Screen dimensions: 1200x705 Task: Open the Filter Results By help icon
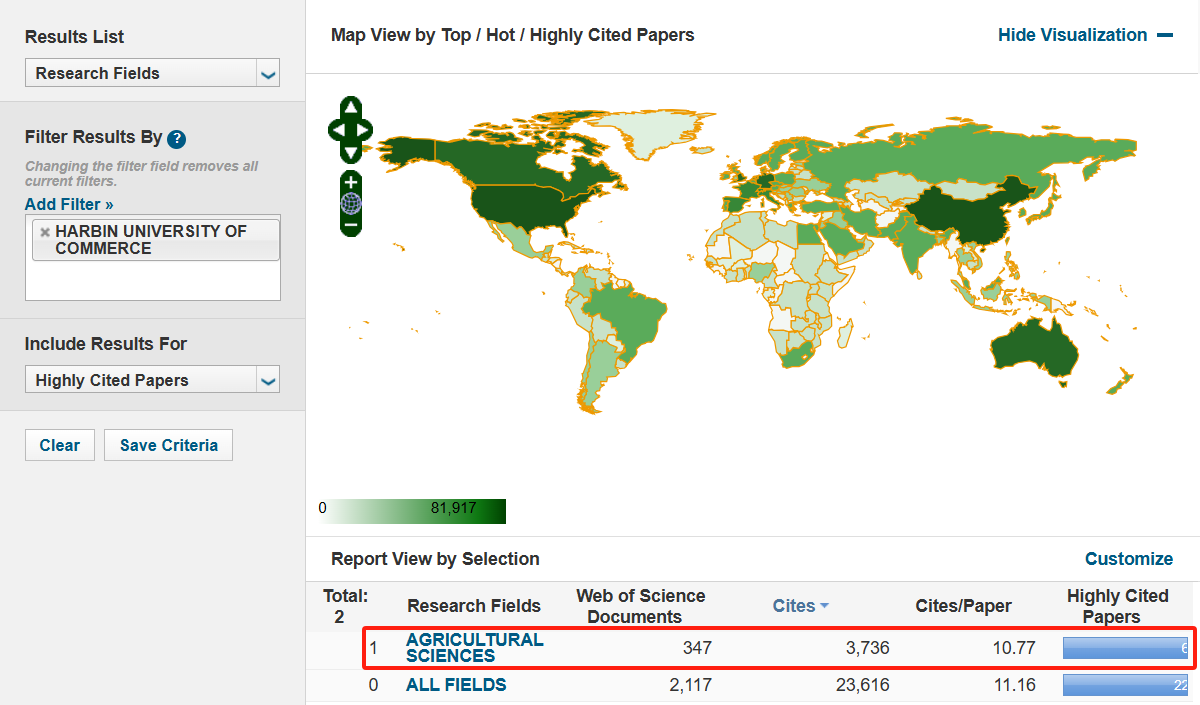point(177,139)
